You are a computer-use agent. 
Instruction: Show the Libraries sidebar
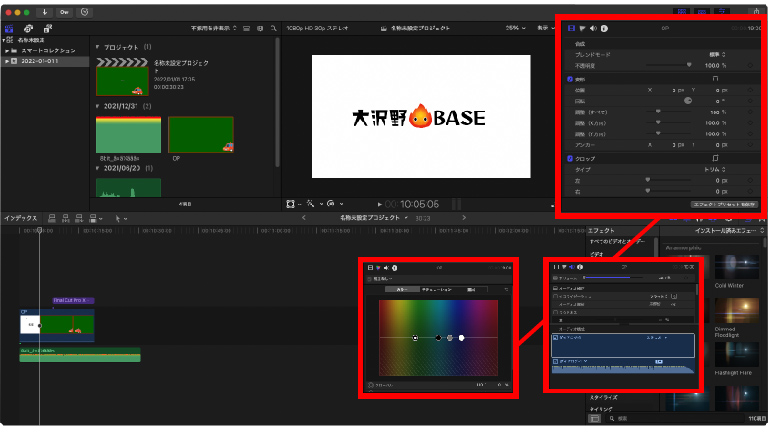(x=9, y=29)
